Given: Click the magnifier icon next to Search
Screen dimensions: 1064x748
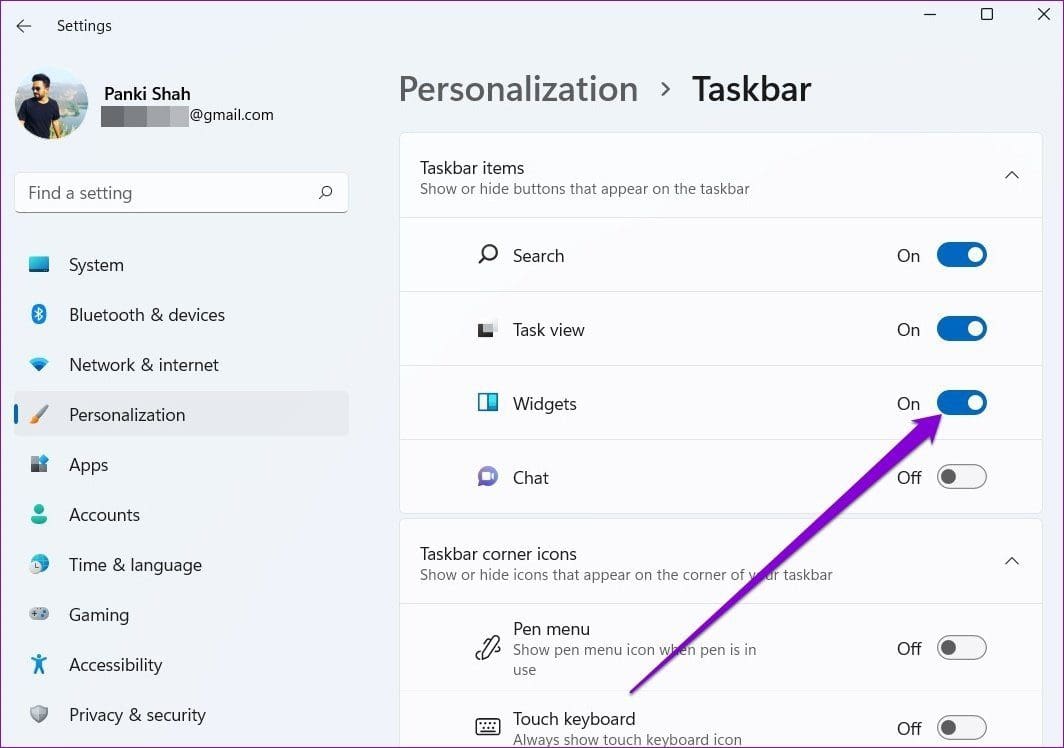Looking at the screenshot, I should point(489,254).
